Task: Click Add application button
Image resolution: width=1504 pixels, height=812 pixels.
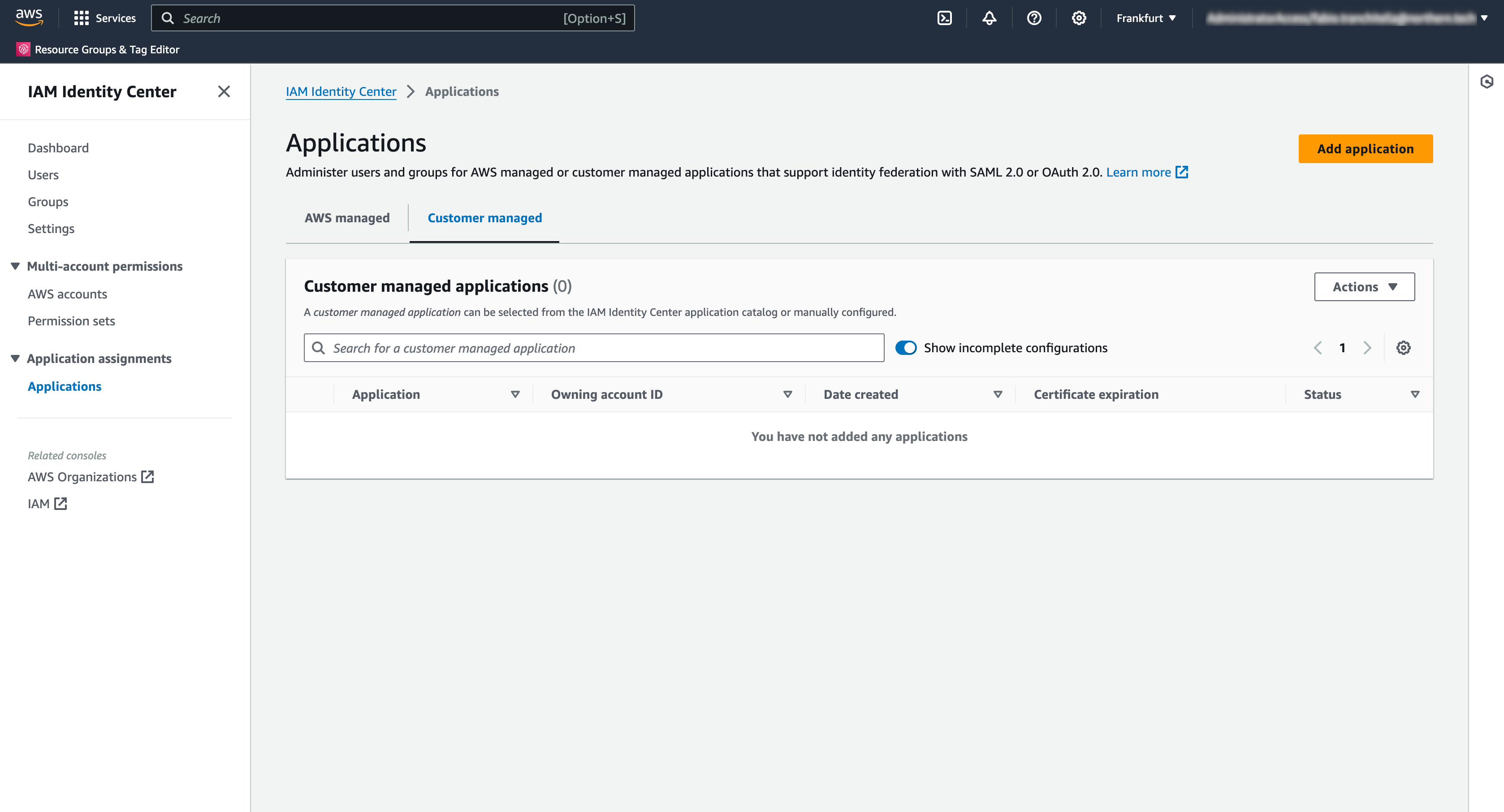Action: 1365,148
